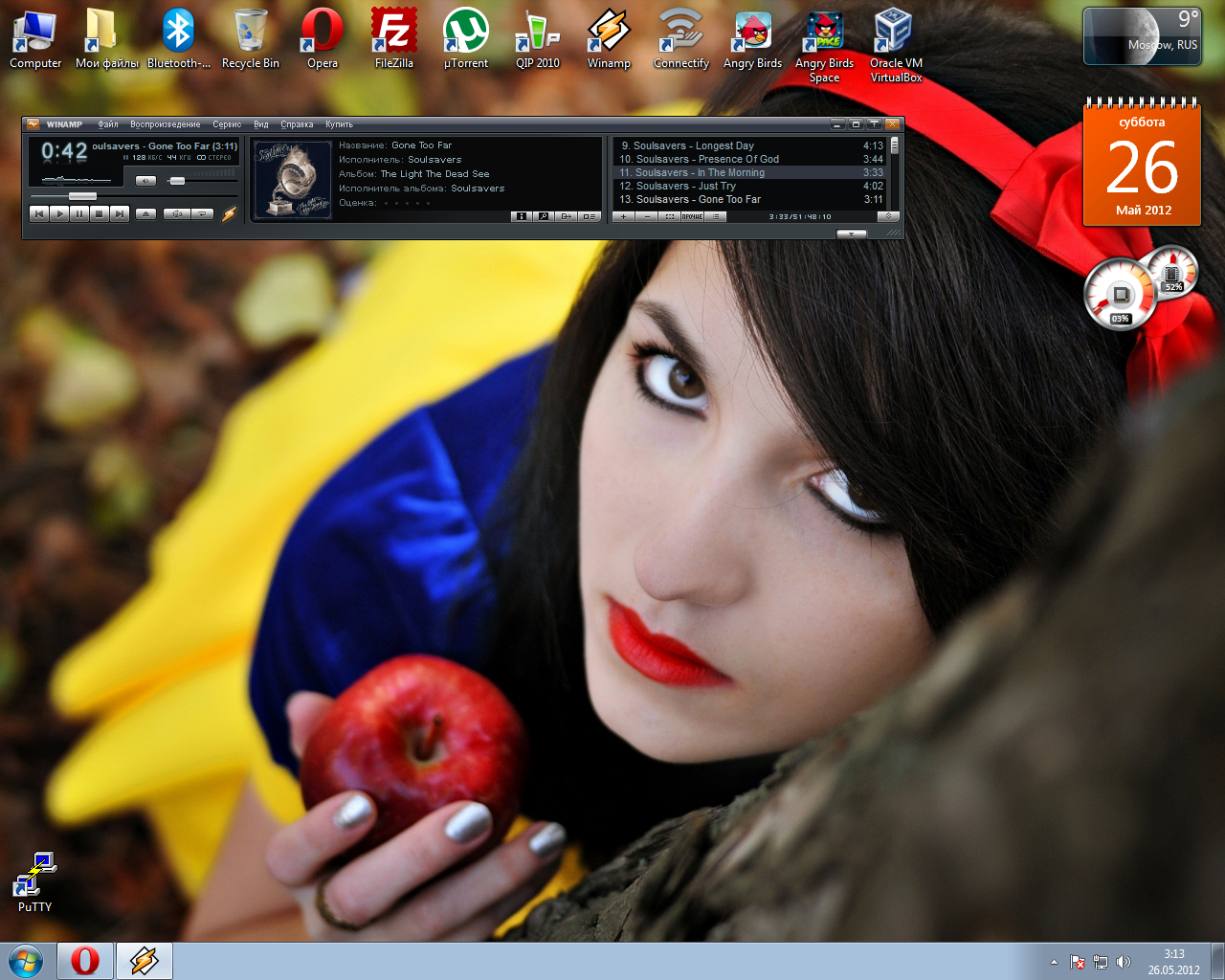Open the Computer desktop icon

[34, 40]
